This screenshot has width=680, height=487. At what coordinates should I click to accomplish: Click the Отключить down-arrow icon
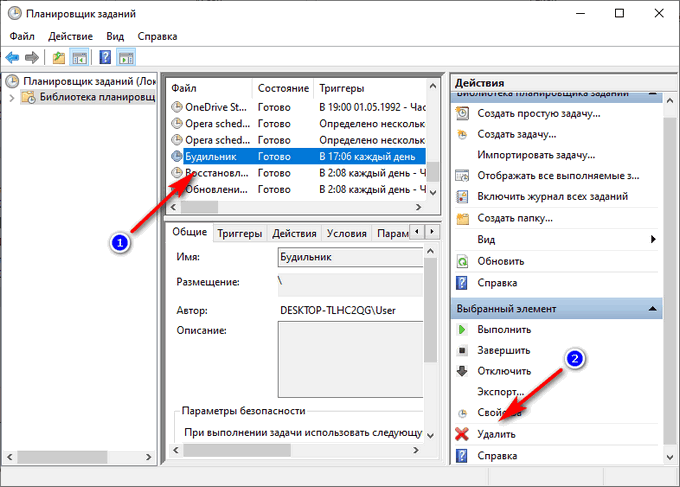[462, 371]
